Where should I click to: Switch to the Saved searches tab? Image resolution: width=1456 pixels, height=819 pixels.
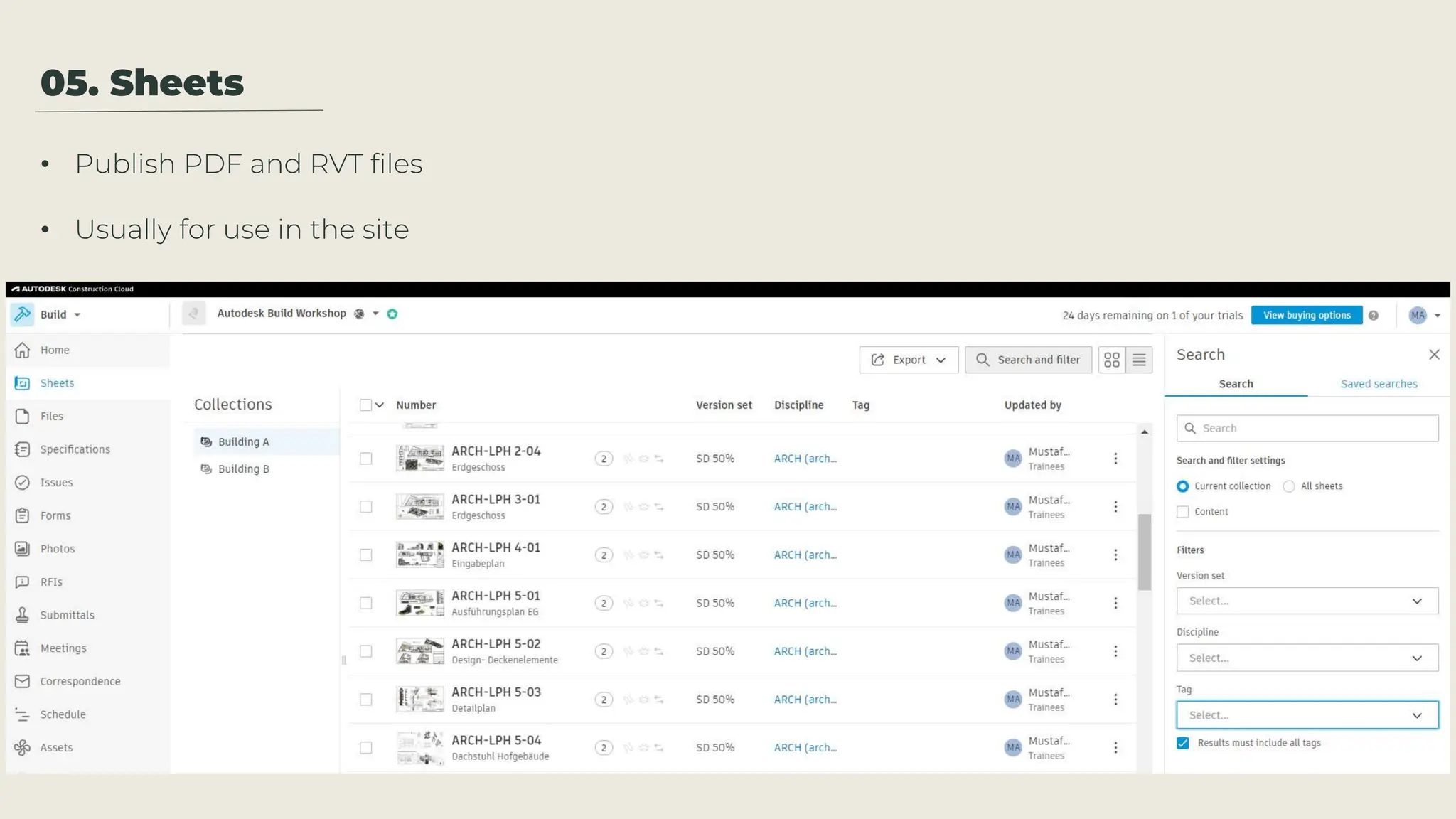click(x=1379, y=384)
